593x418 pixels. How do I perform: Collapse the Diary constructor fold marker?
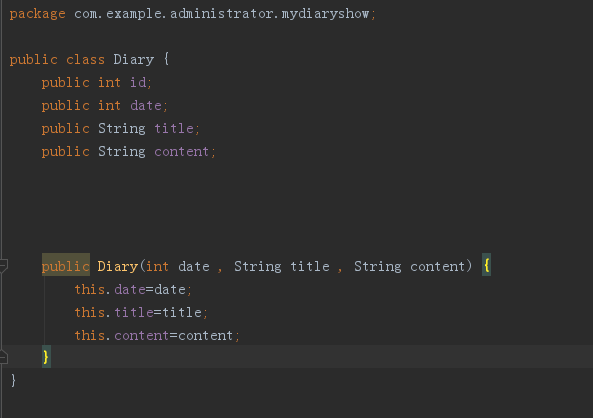tap(3, 266)
